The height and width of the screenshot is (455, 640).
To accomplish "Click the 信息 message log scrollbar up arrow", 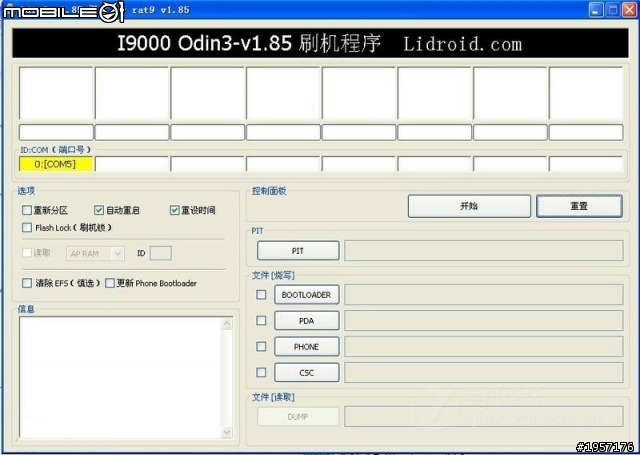I will [x=227, y=324].
